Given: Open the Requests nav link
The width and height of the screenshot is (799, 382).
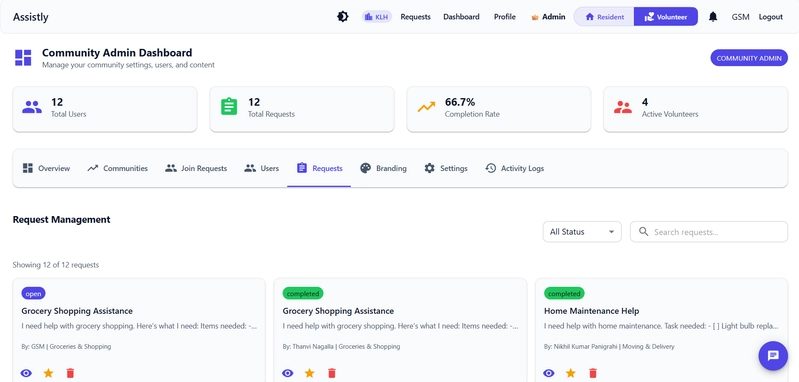Looking at the screenshot, I should coord(415,17).
